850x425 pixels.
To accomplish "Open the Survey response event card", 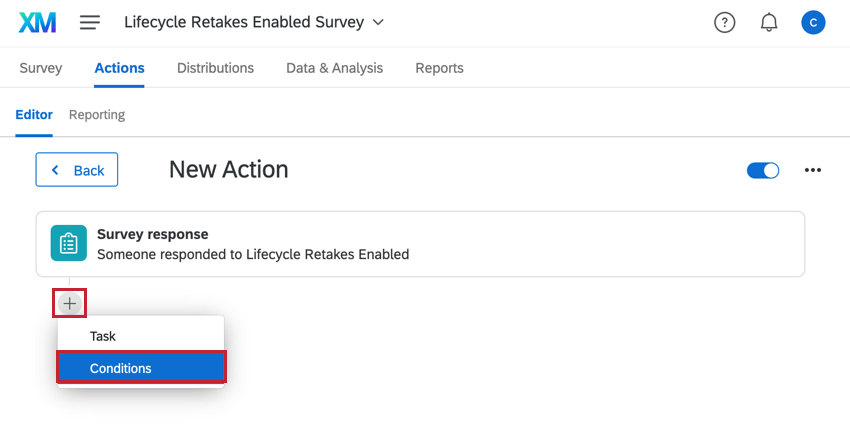I will [420, 244].
